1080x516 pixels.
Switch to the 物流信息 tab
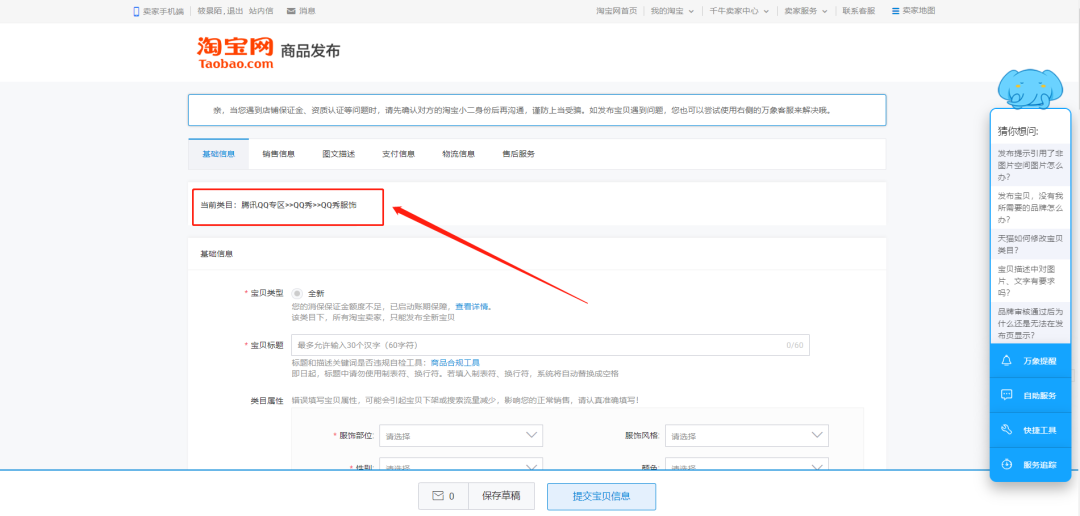click(x=458, y=154)
